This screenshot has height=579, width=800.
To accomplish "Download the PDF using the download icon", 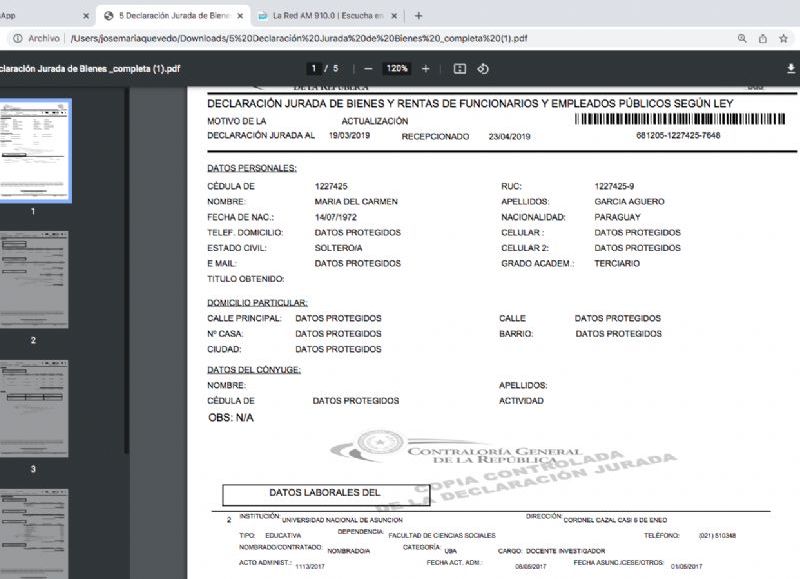I will 791,69.
